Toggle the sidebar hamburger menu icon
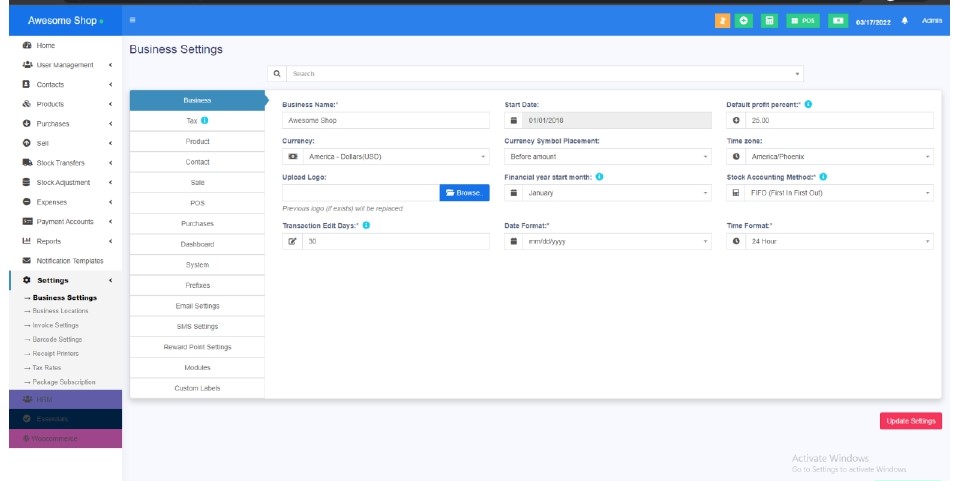Image resolution: width=953 pixels, height=481 pixels. click(x=132, y=20)
